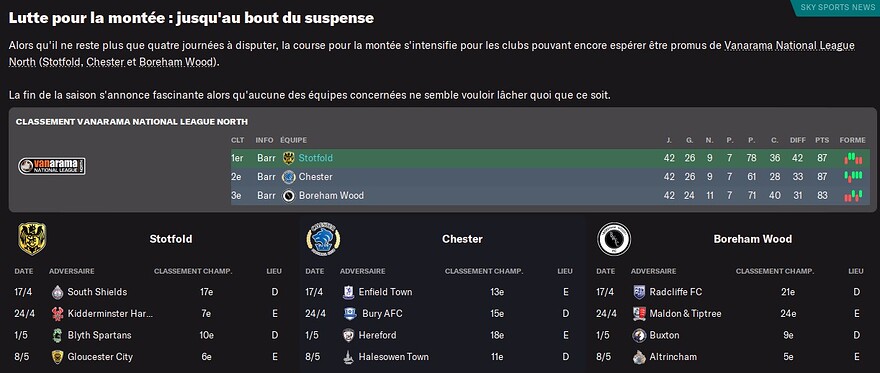This screenshot has height=373, width=880.
Task: Open the Enfield Town fixture entry
Action: (440, 292)
